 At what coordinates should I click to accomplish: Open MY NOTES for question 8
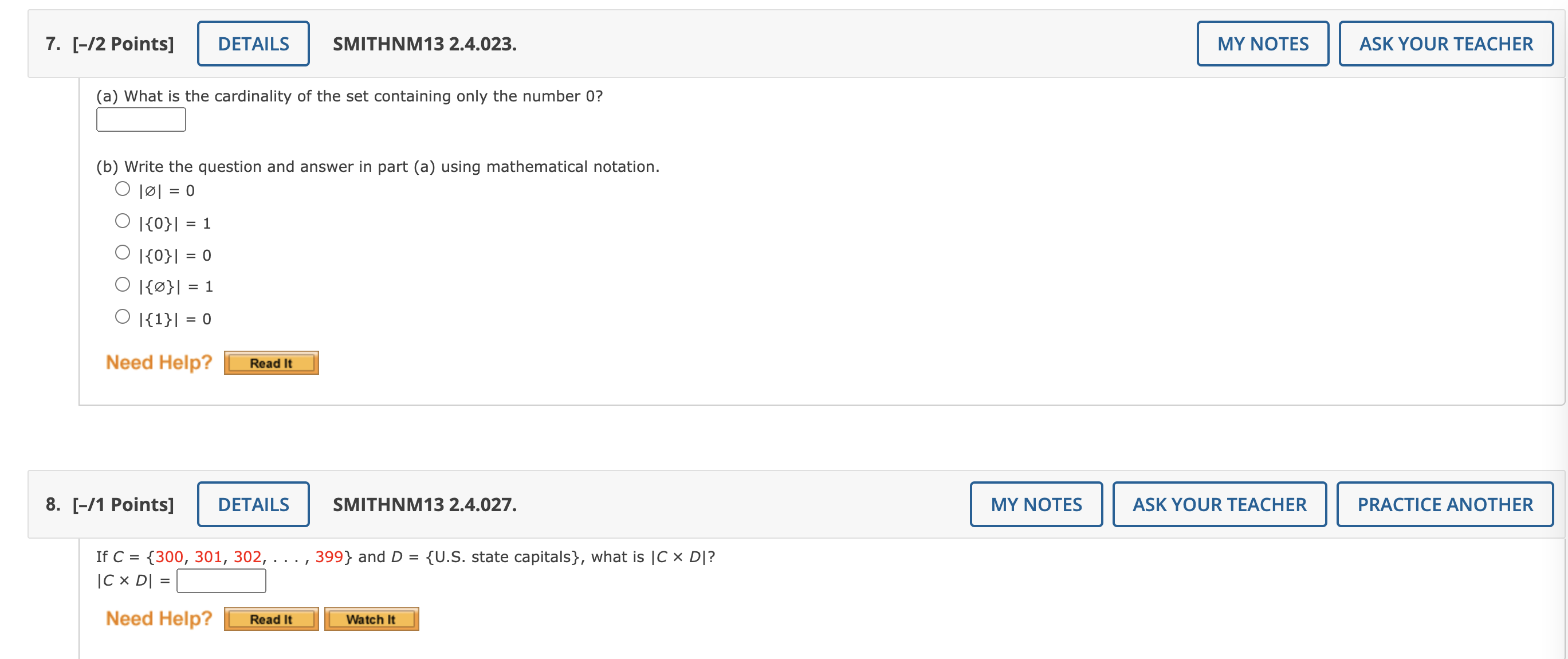(1035, 504)
